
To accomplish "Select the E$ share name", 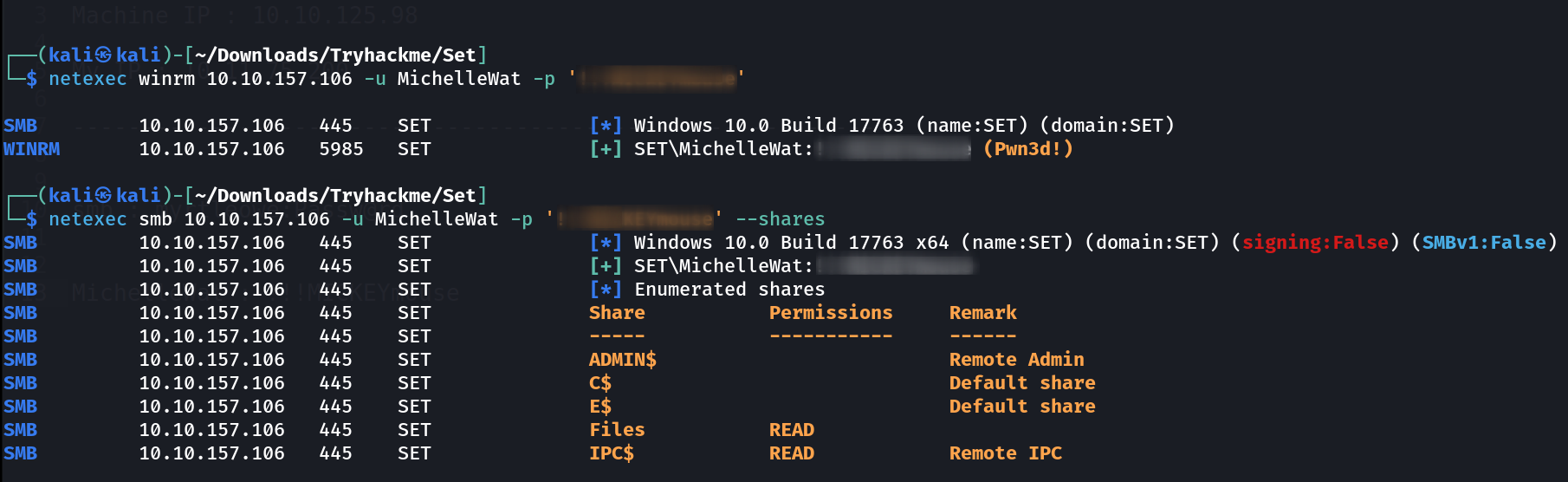I will point(600,407).
